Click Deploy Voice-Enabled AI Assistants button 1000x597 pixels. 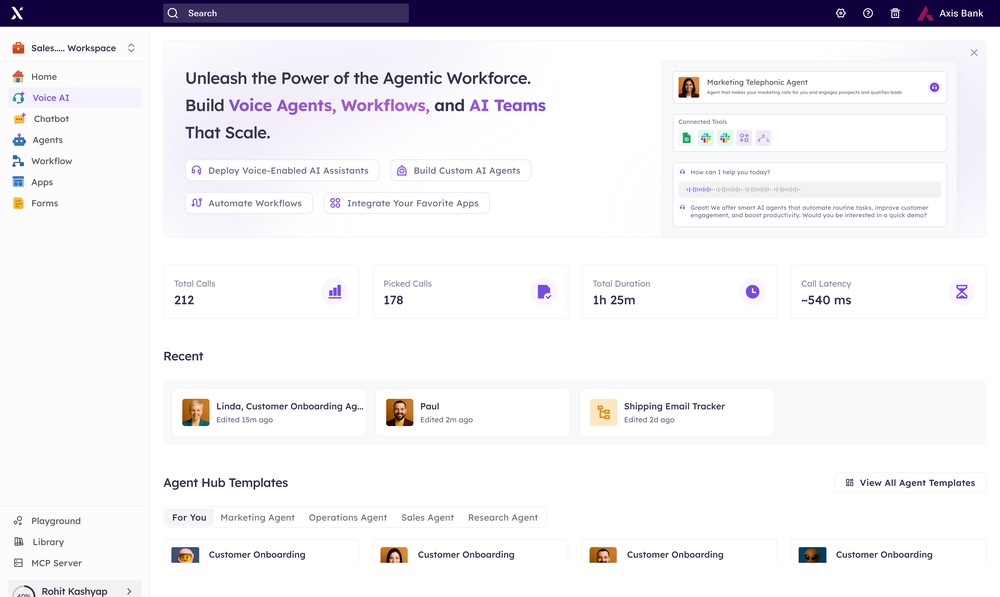tap(283, 170)
